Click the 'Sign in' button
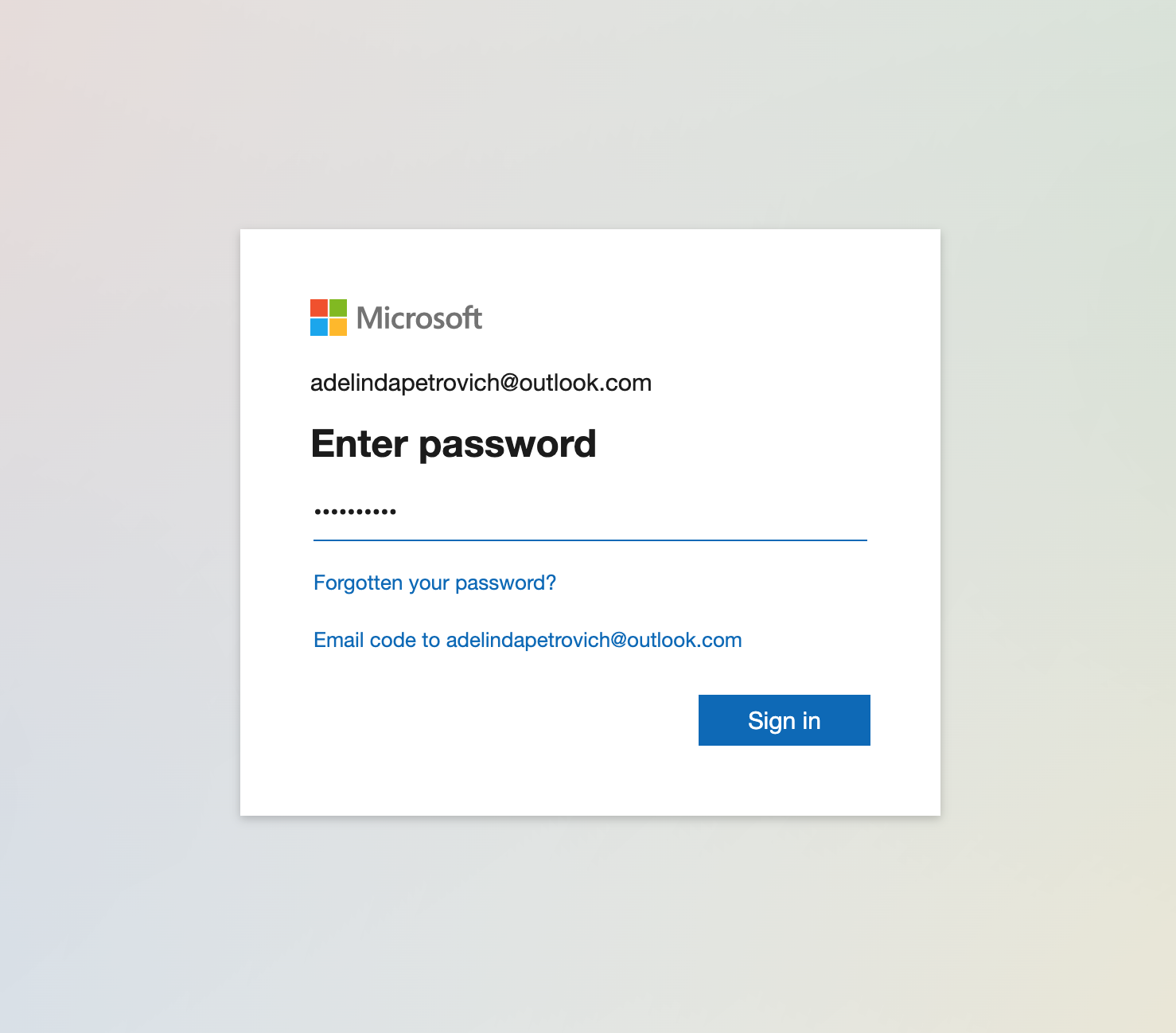1176x1033 pixels. (785, 720)
